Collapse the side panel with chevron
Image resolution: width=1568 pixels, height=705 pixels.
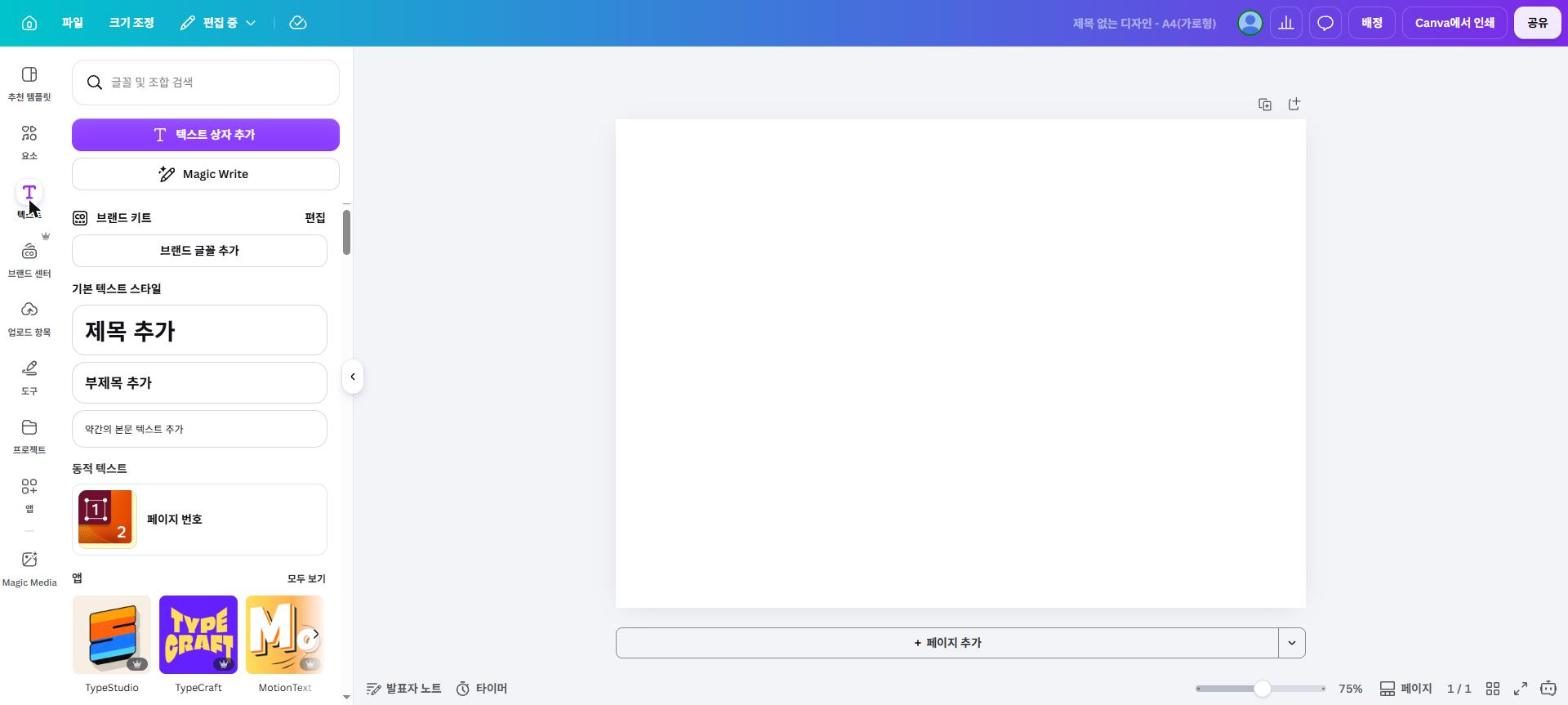(352, 377)
